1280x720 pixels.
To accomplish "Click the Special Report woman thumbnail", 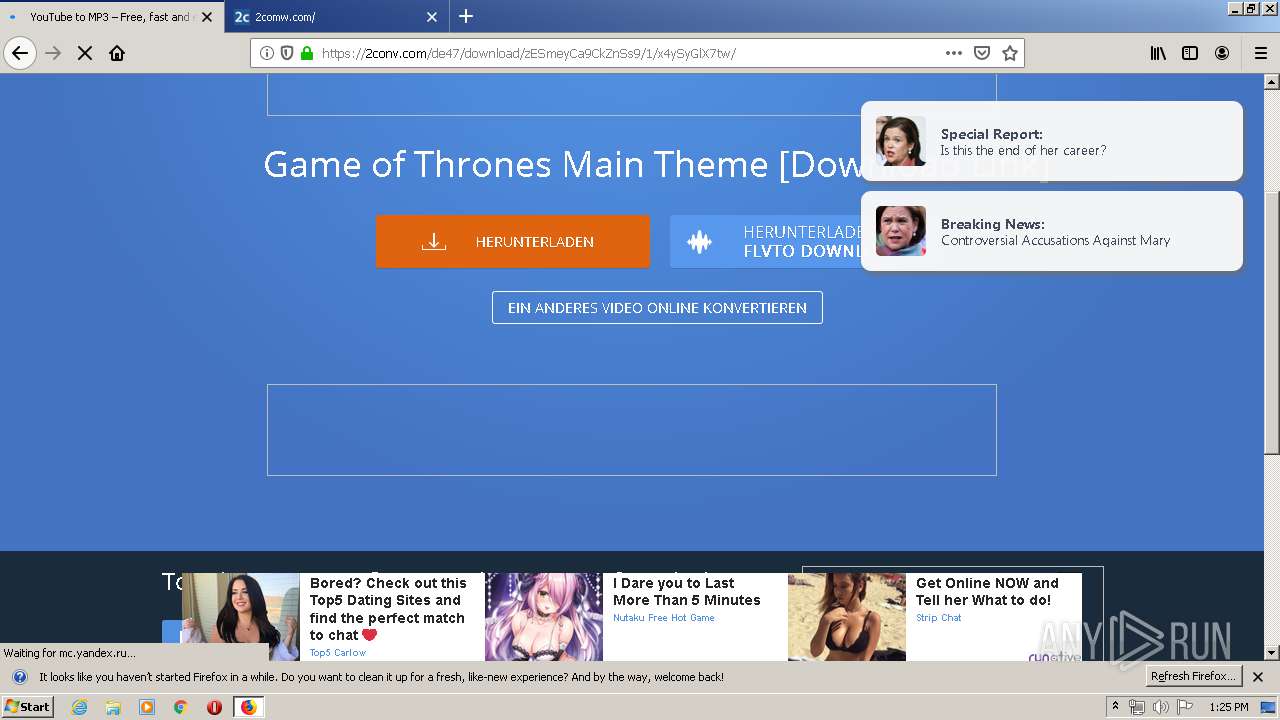I will coord(901,141).
